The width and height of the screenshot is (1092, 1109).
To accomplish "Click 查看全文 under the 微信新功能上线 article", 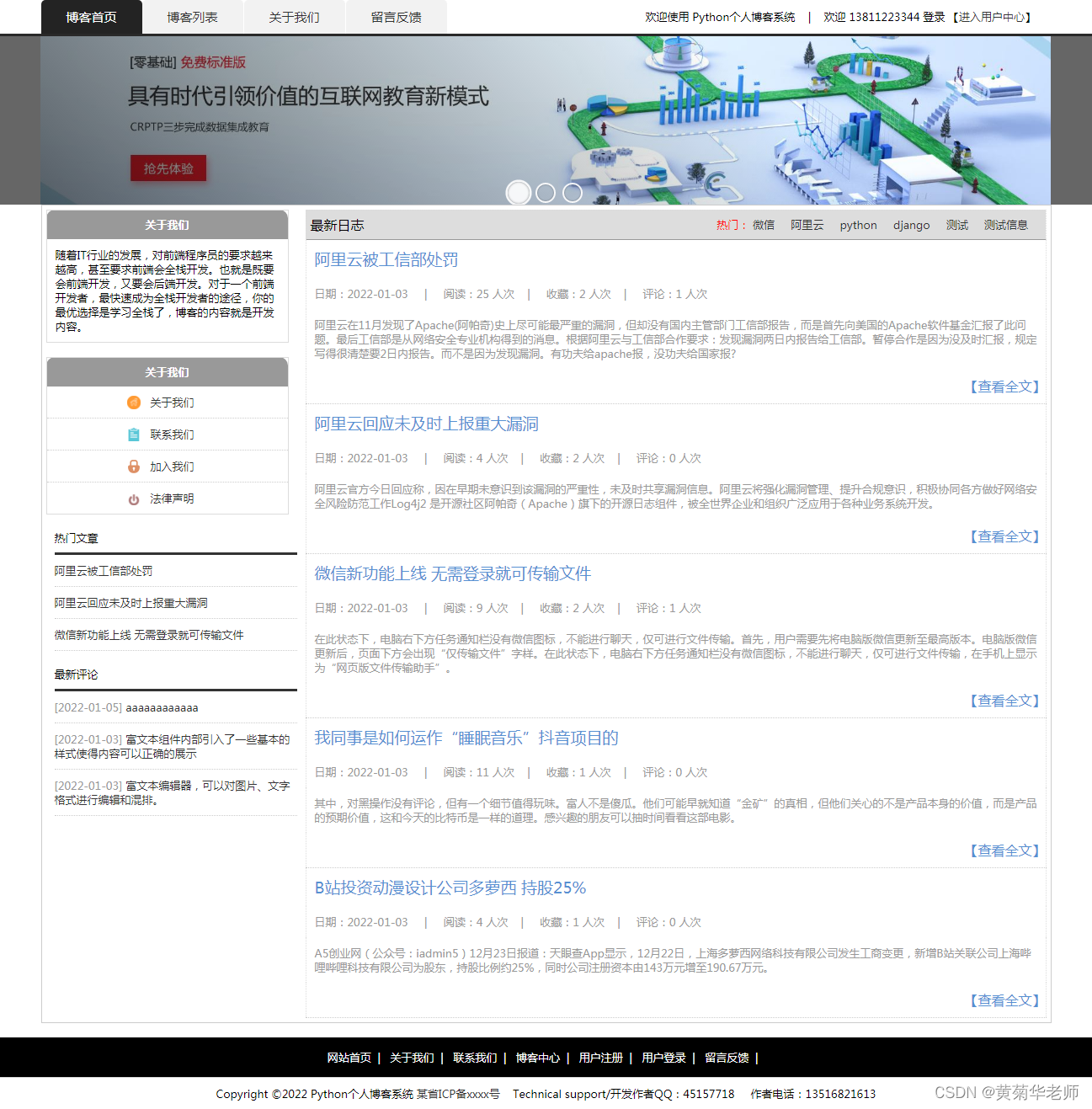I will point(1005,700).
